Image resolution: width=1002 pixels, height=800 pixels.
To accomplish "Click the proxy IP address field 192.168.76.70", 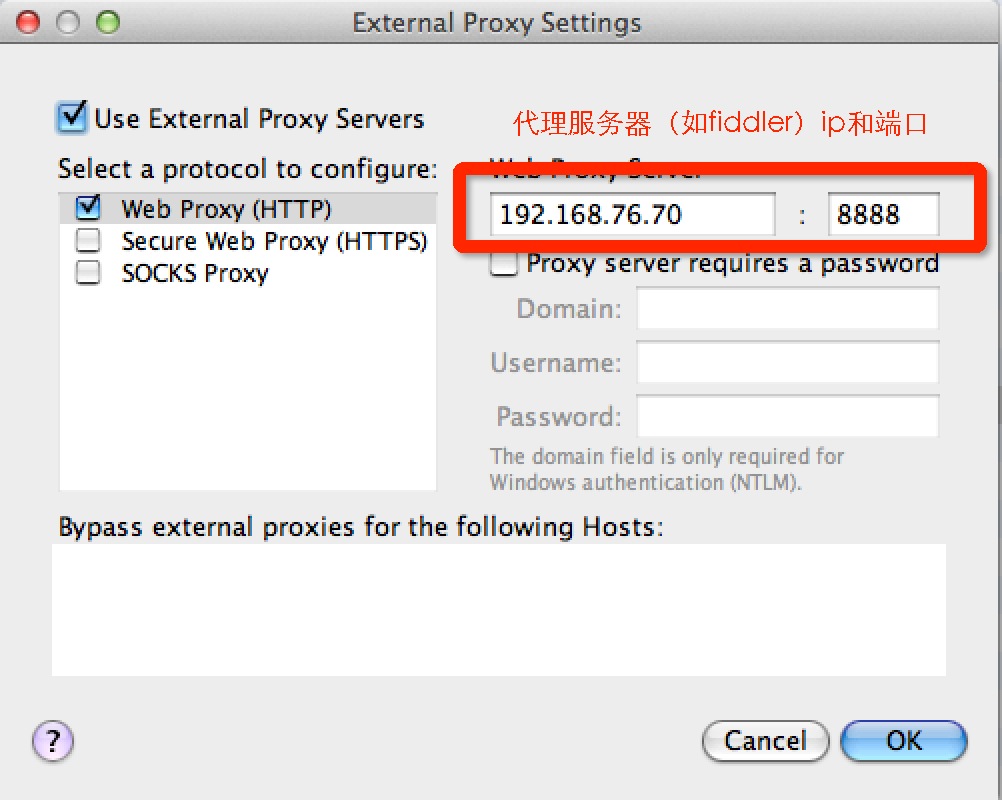I will click(633, 214).
